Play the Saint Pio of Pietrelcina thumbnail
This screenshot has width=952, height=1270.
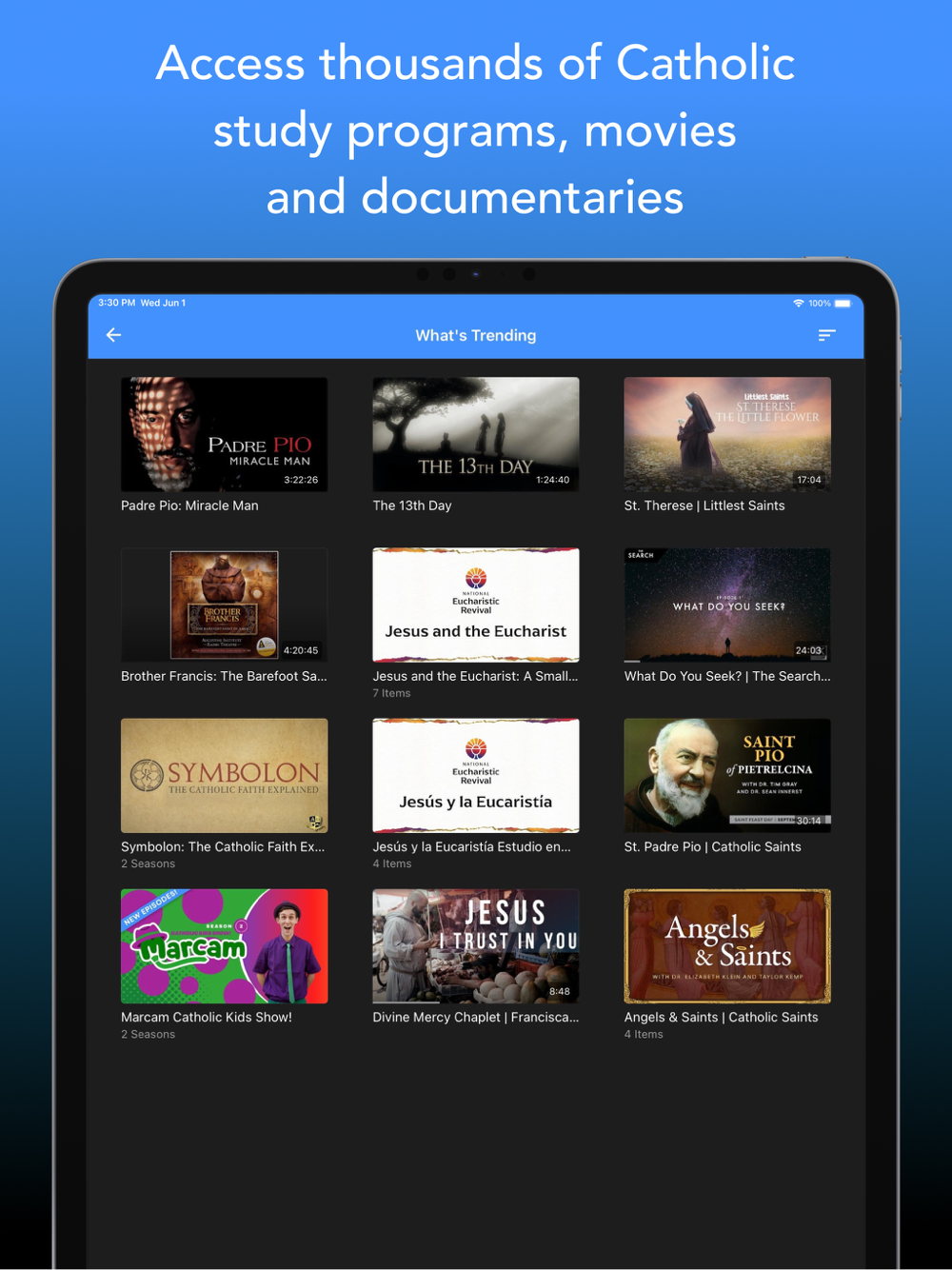pyautogui.click(x=727, y=775)
